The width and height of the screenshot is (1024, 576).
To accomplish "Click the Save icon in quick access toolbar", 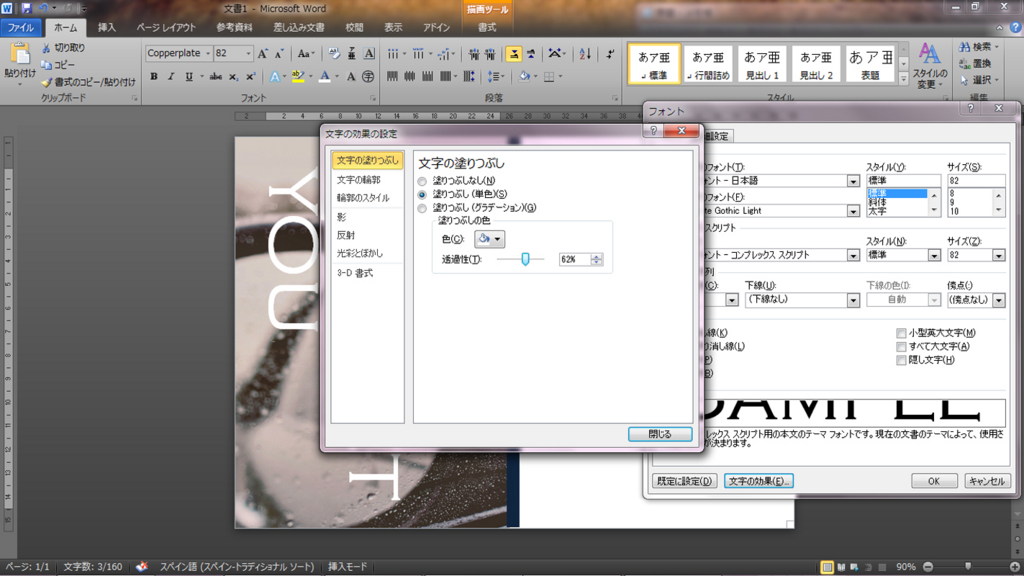I will click(26, 8).
